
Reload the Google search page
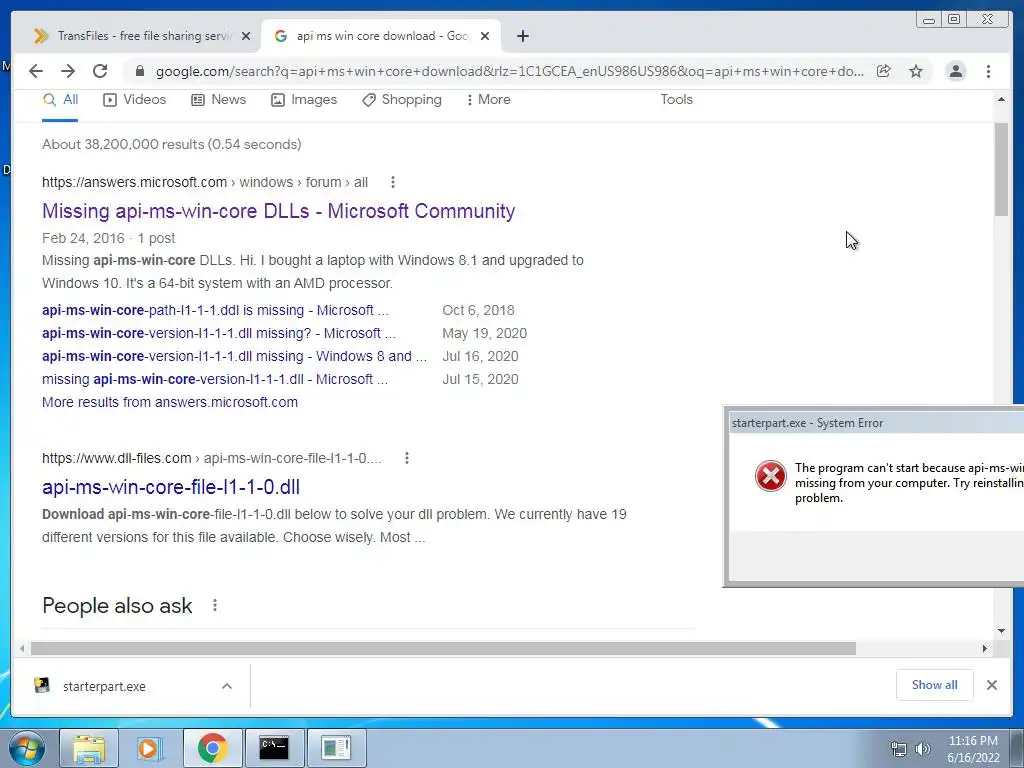click(x=100, y=71)
